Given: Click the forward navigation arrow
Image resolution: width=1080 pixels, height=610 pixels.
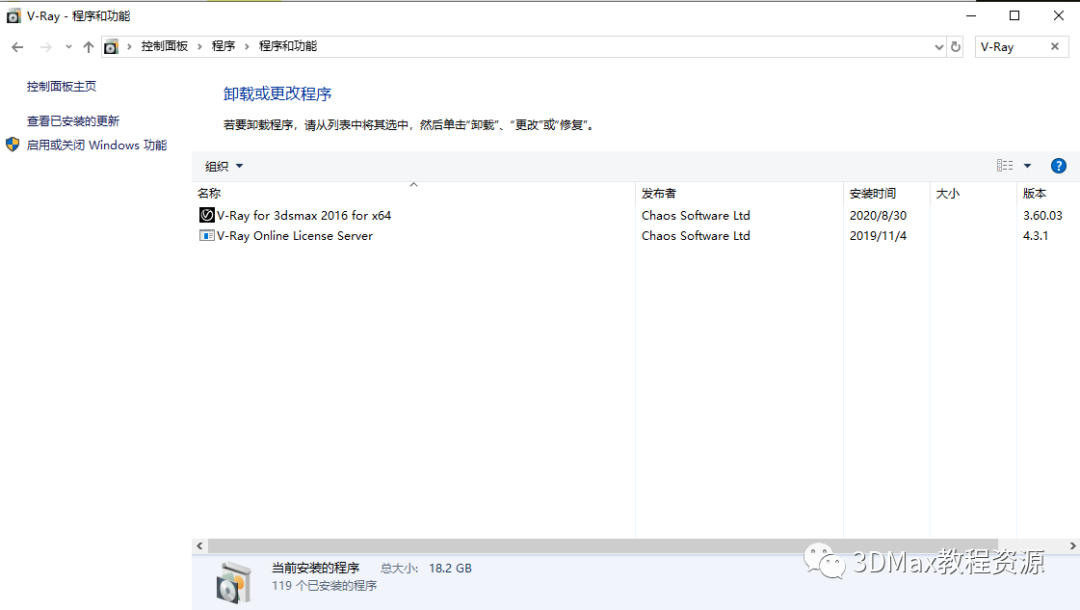Looking at the screenshot, I should [x=45, y=47].
